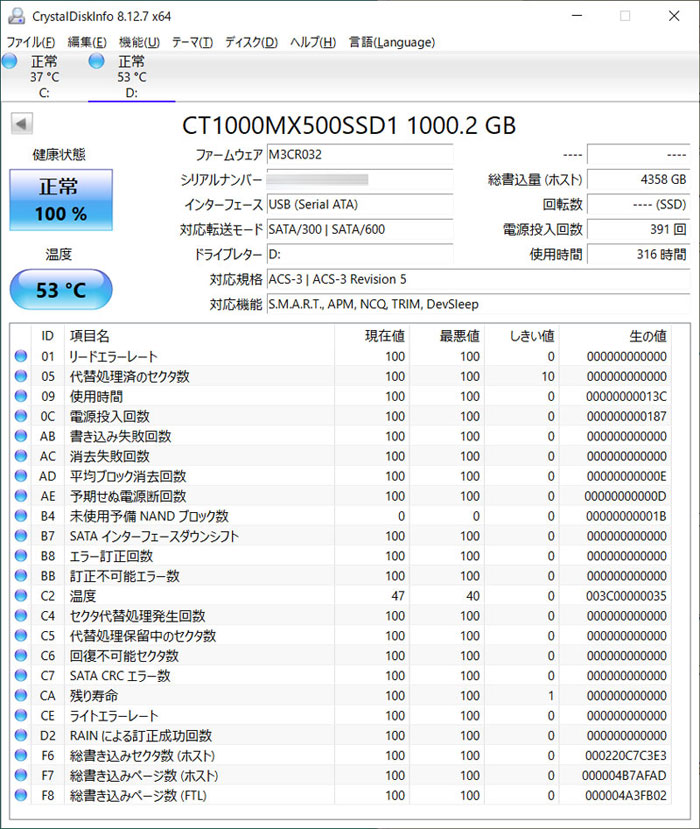Click the status circle for ID 09 使用時間
The height and width of the screenshot is (829, 700).
(x=21, y=396)
